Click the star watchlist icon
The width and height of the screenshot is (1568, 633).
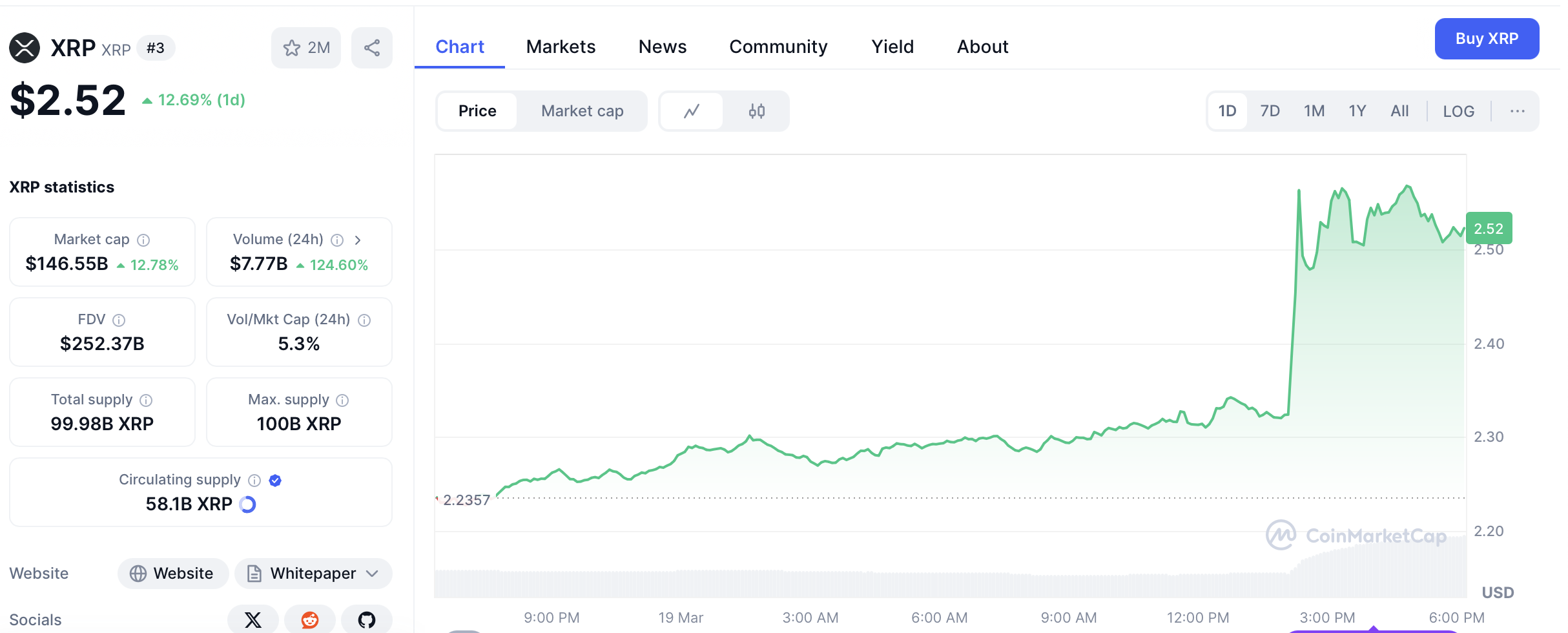(292, 48)
